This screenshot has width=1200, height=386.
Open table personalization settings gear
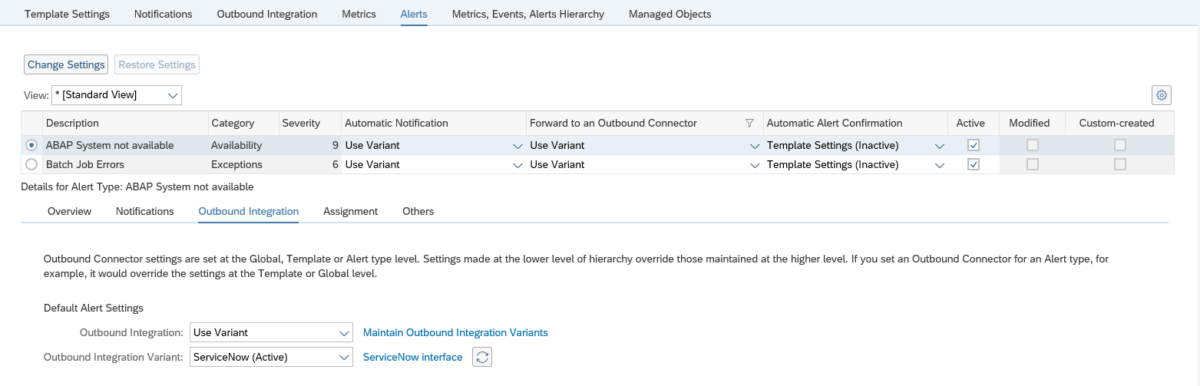click(1161, 95)
